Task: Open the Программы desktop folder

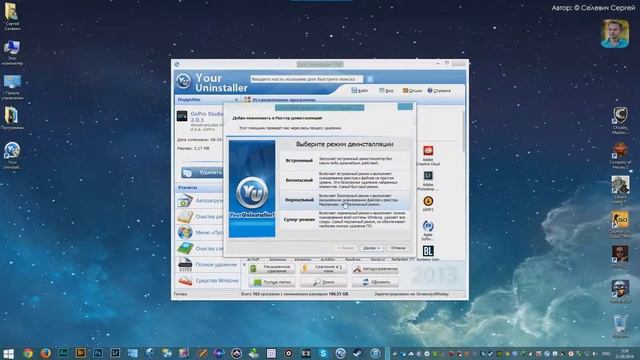Action: coord(12,118)
